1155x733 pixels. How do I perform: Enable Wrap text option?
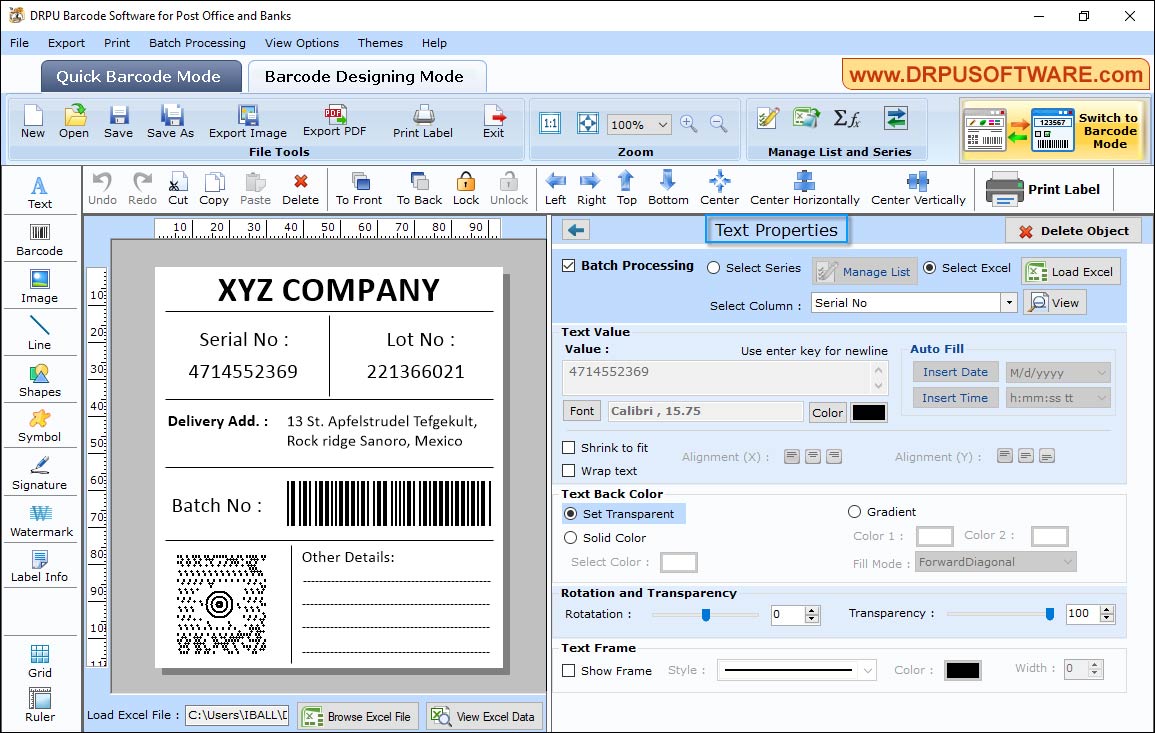571,471
